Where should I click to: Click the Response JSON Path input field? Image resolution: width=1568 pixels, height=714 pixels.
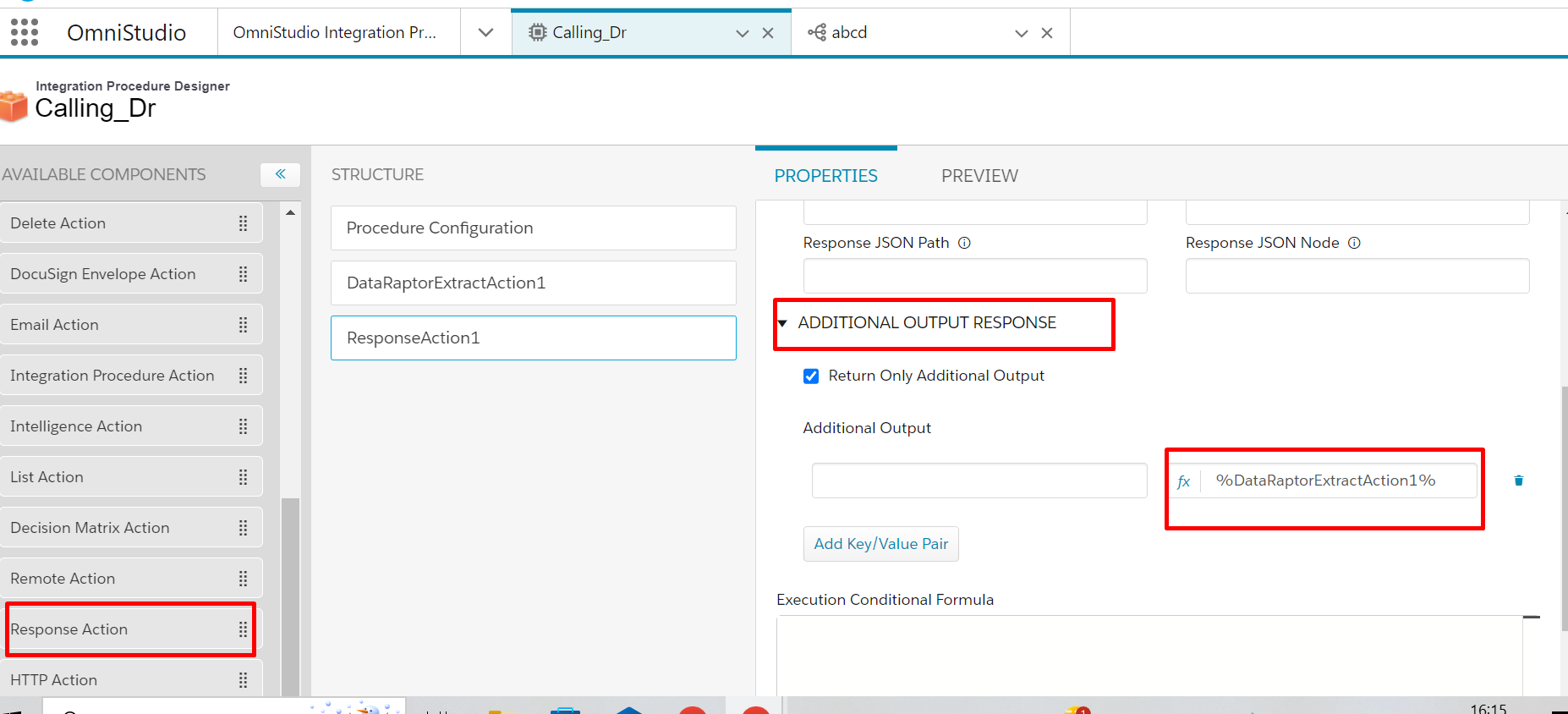pyautogui.click(x=974, y=277)
